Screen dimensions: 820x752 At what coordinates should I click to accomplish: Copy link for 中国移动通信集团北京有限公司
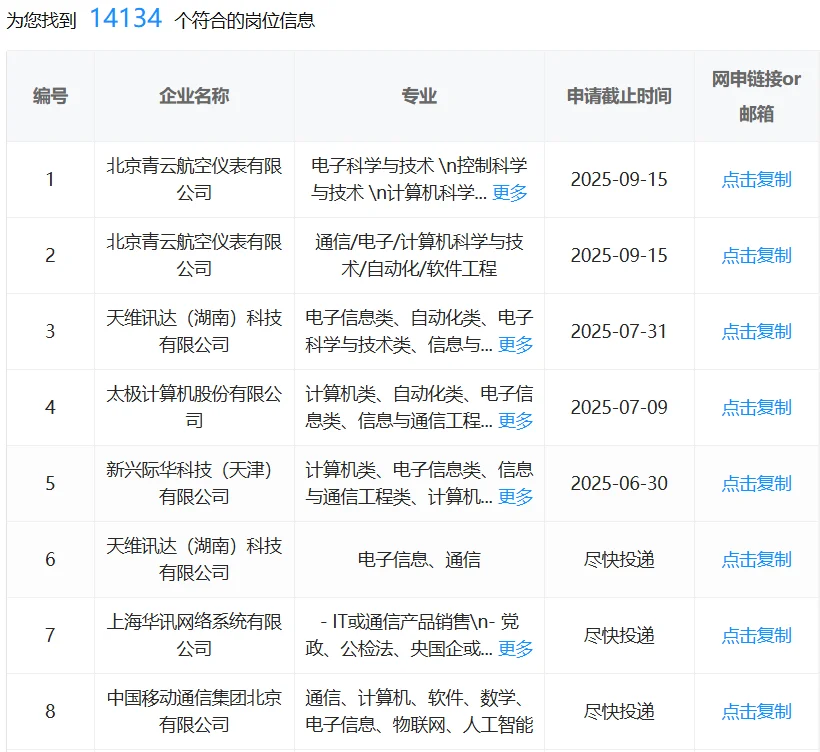(756, 711)
